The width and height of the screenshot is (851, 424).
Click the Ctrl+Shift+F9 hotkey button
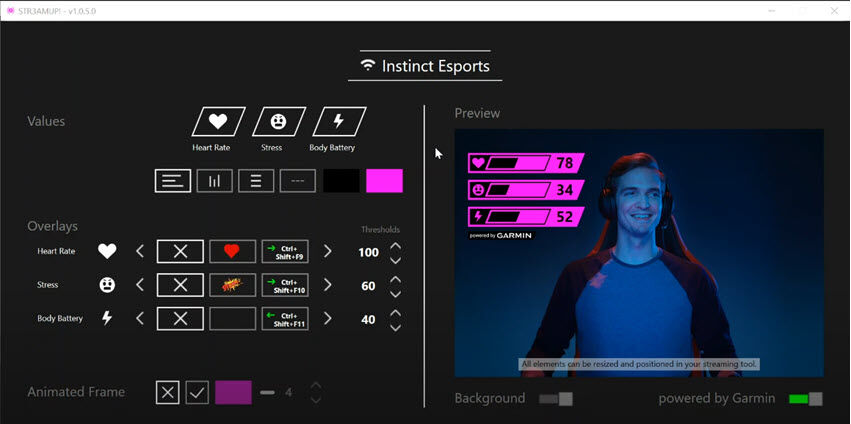click(x=285, y=251)
